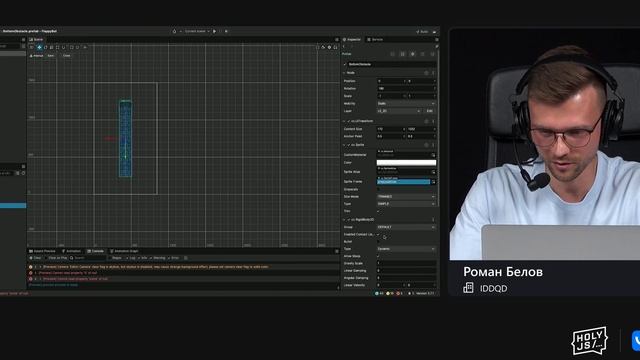
Task: Click the inspector back arrow icon
Action: 344,47
